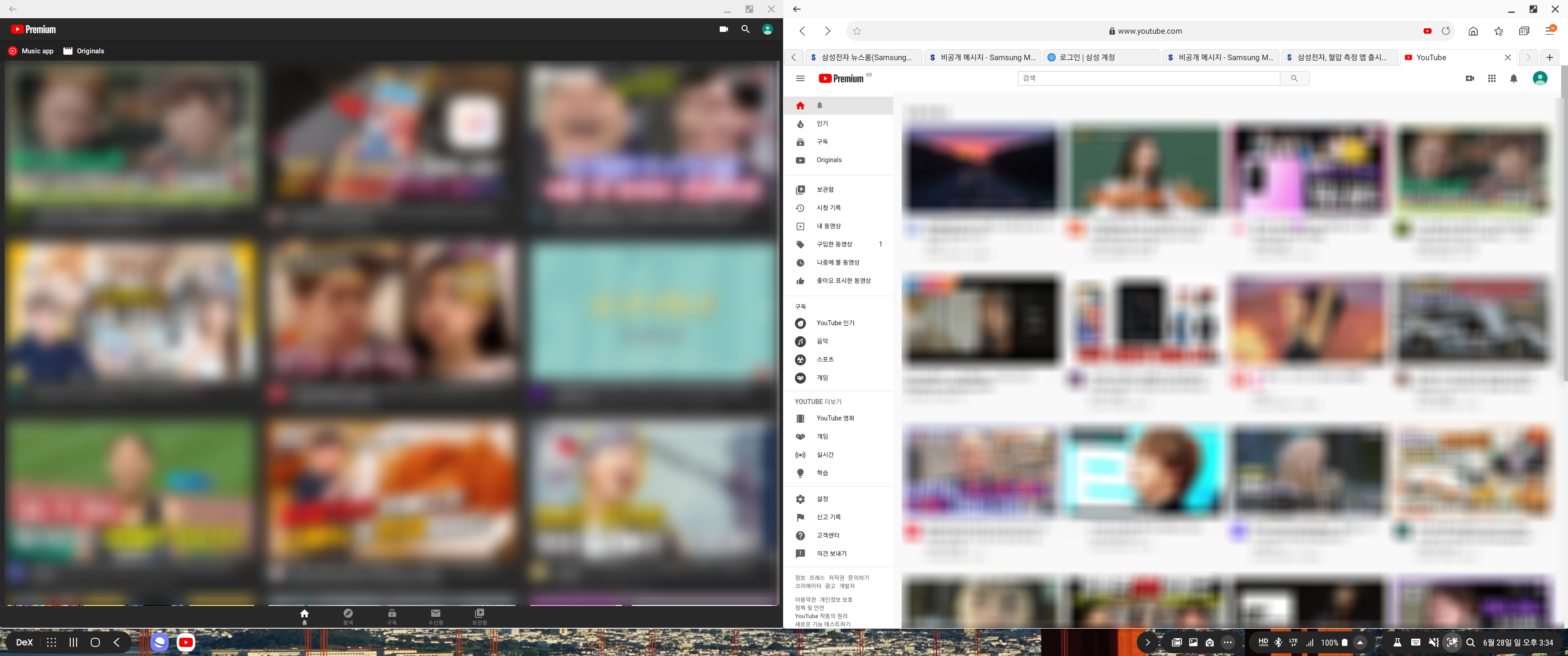Image resolution: width=1568 pixels, height=656 pixels.
Task: Click the search magnifier in the YouTube app
Action: 745,29
